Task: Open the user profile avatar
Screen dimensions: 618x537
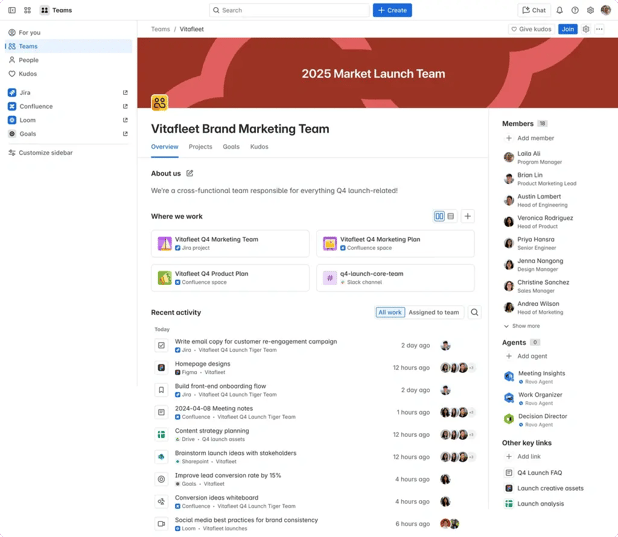Action: [x=605, y=10]
